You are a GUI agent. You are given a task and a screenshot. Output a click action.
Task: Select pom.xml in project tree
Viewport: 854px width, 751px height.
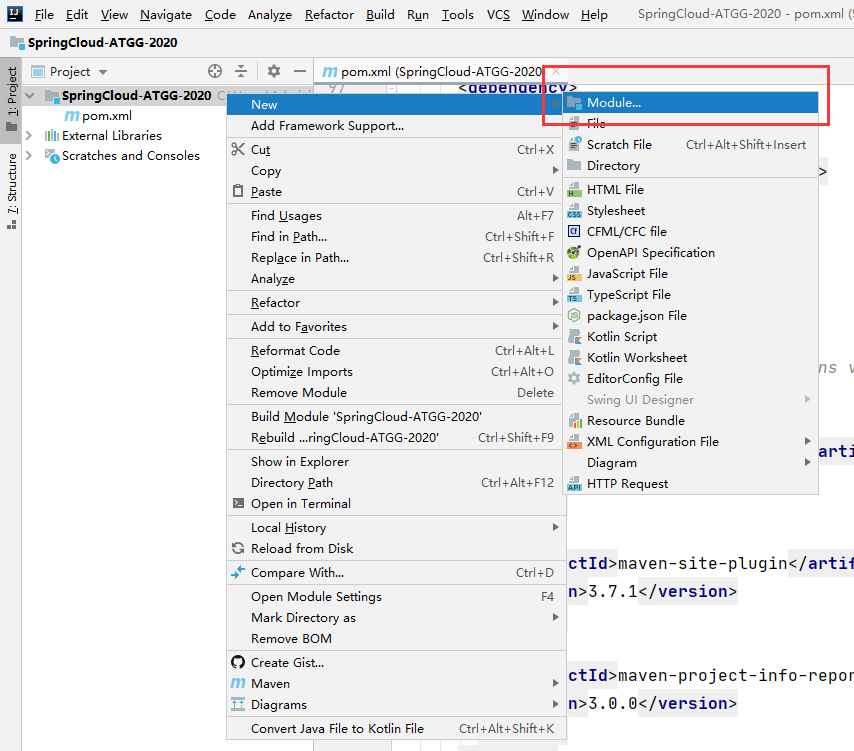(99, 115)
